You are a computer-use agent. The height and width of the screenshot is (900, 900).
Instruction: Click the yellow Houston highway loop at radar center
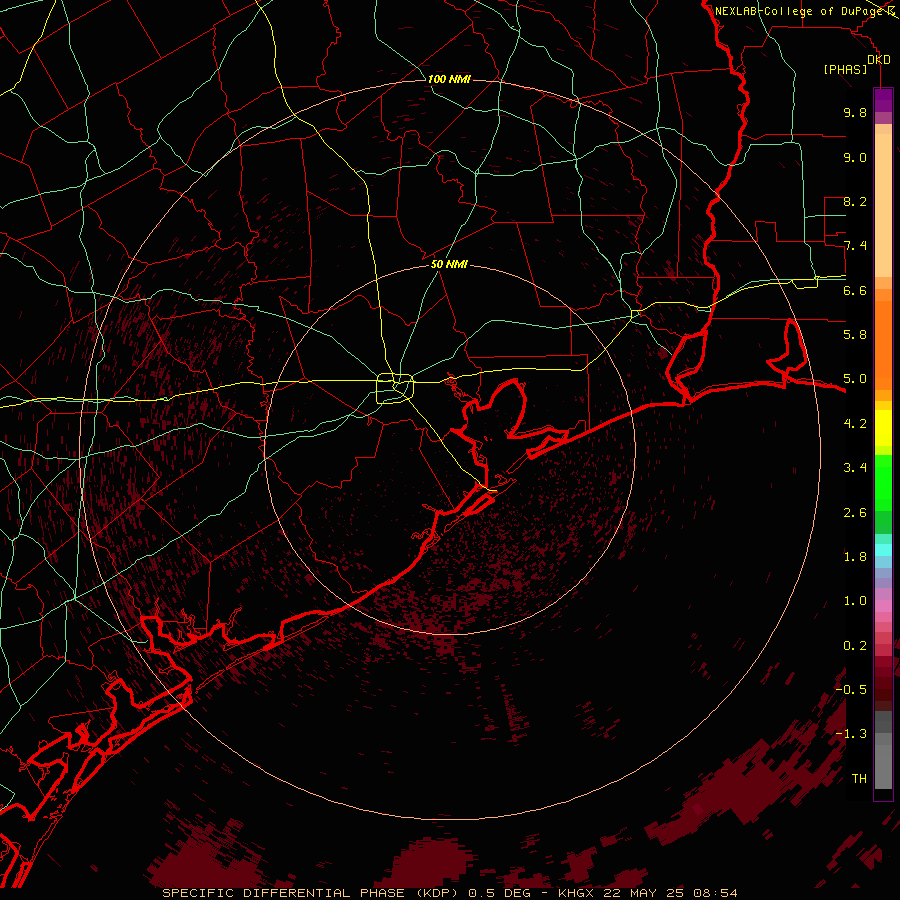pos(395,389)
